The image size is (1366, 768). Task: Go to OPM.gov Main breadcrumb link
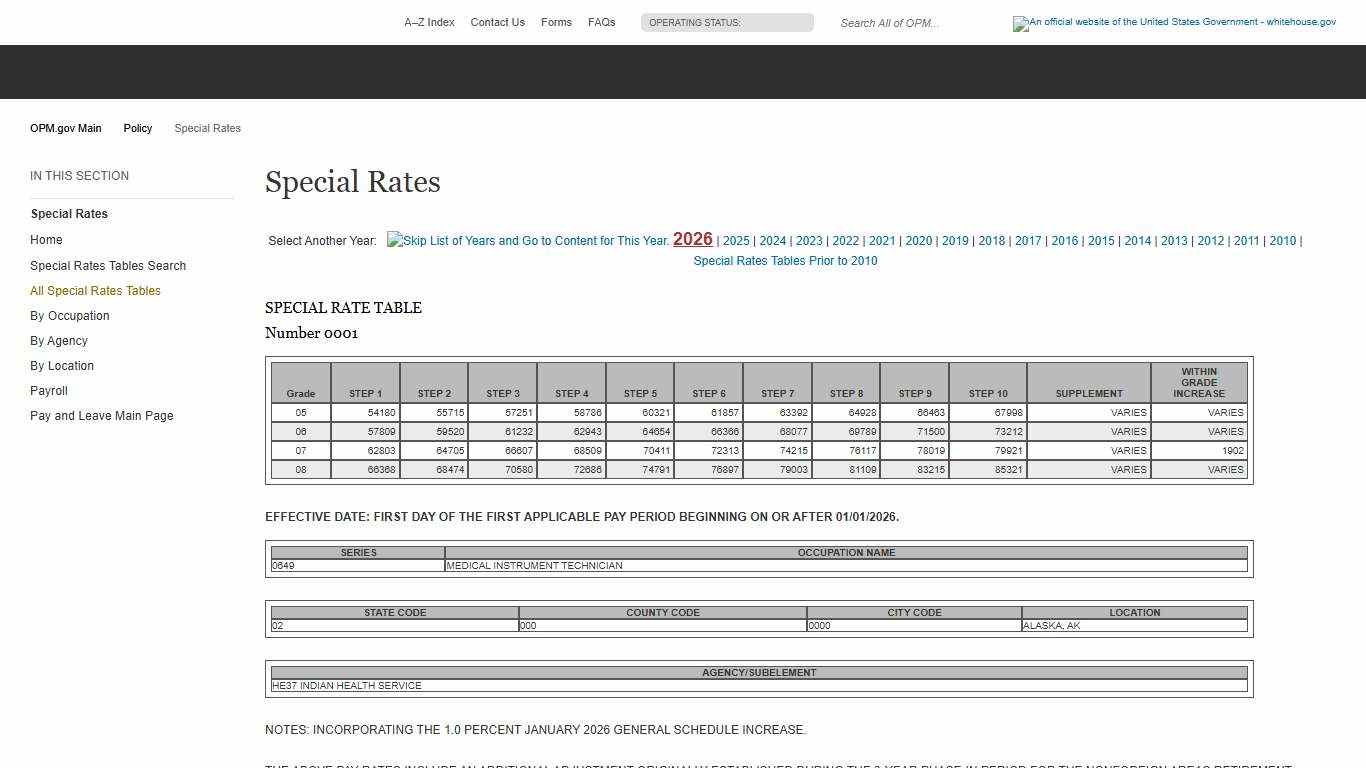click(x=65, y=128)
